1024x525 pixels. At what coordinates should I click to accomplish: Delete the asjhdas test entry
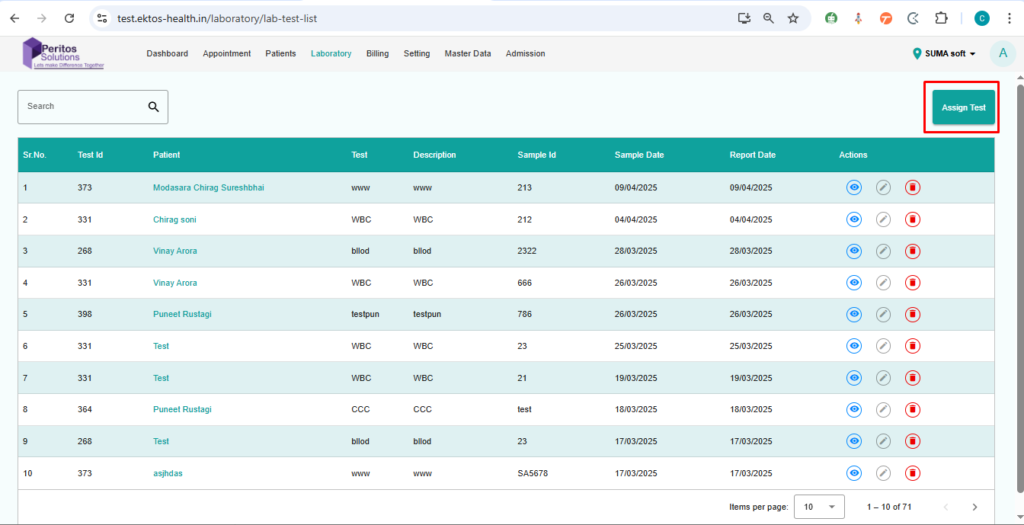click(912, 473)
